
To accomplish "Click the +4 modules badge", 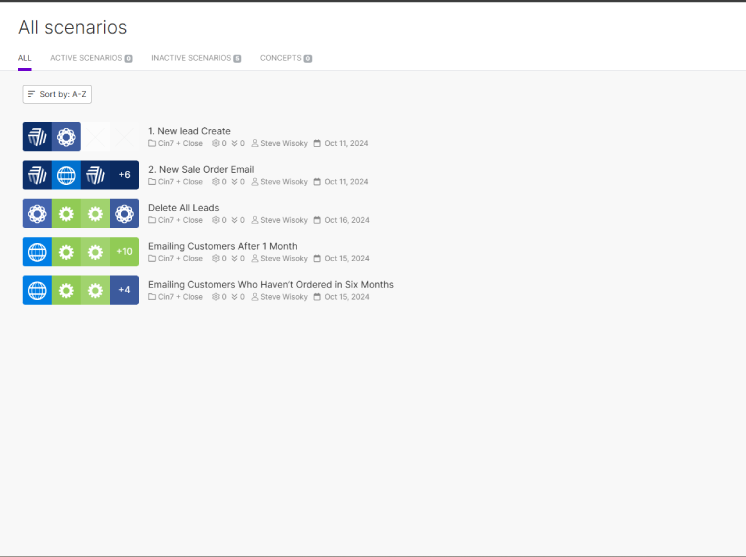I will (x=124, y=290).
